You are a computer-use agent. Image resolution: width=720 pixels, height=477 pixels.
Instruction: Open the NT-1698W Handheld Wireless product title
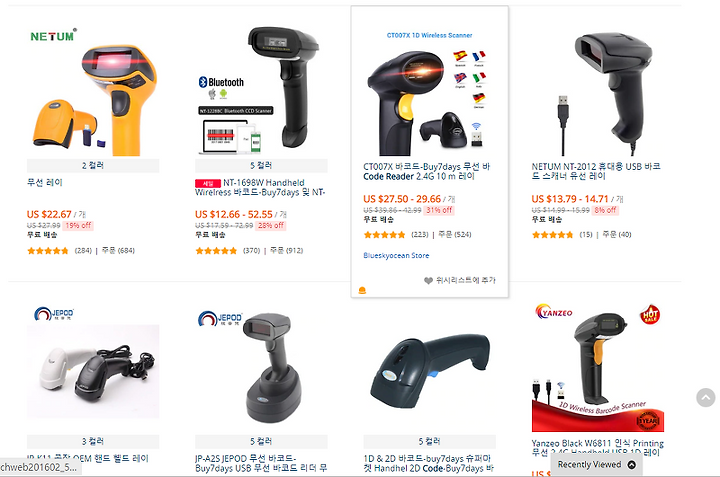(260, 187)
